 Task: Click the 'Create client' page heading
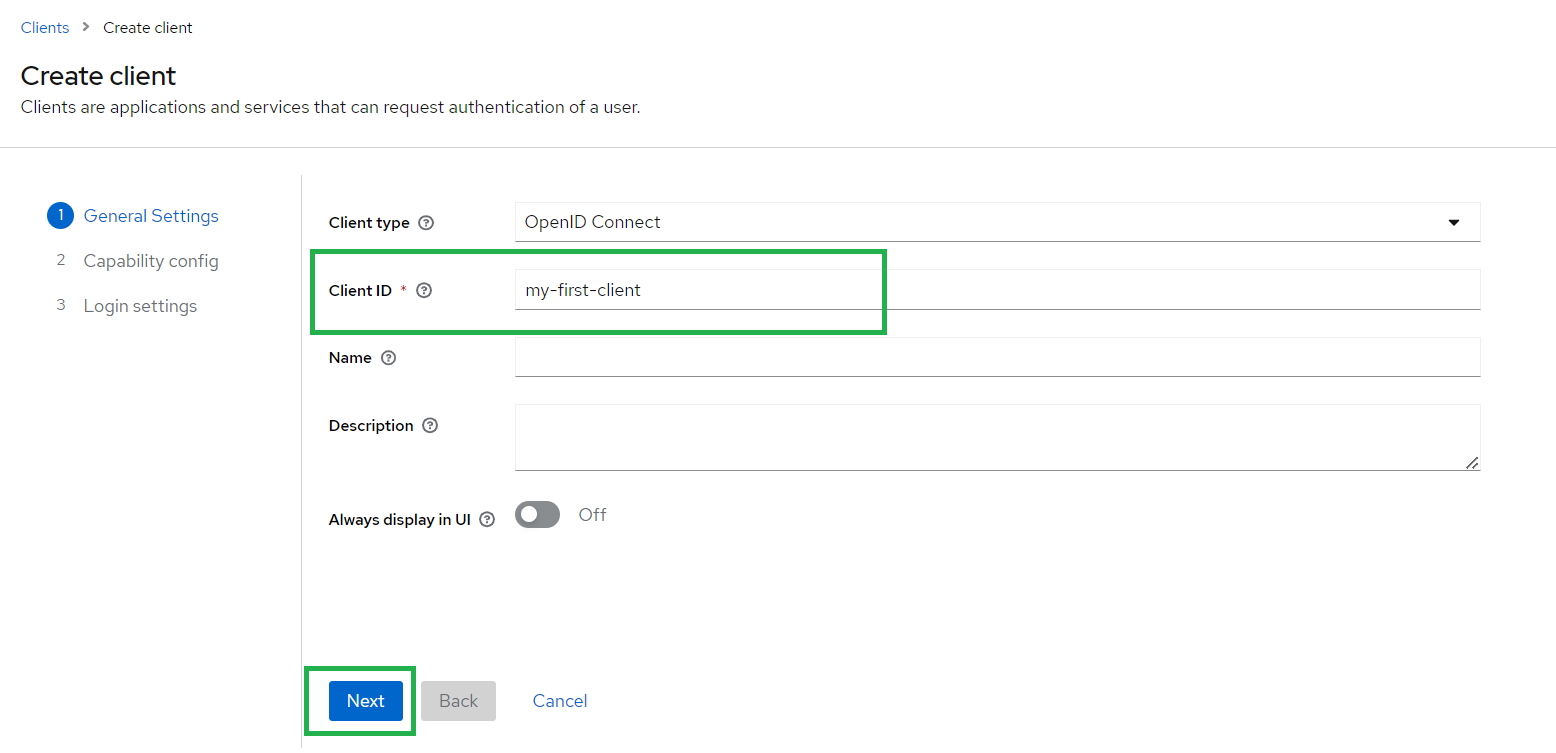tap(98, 76)
